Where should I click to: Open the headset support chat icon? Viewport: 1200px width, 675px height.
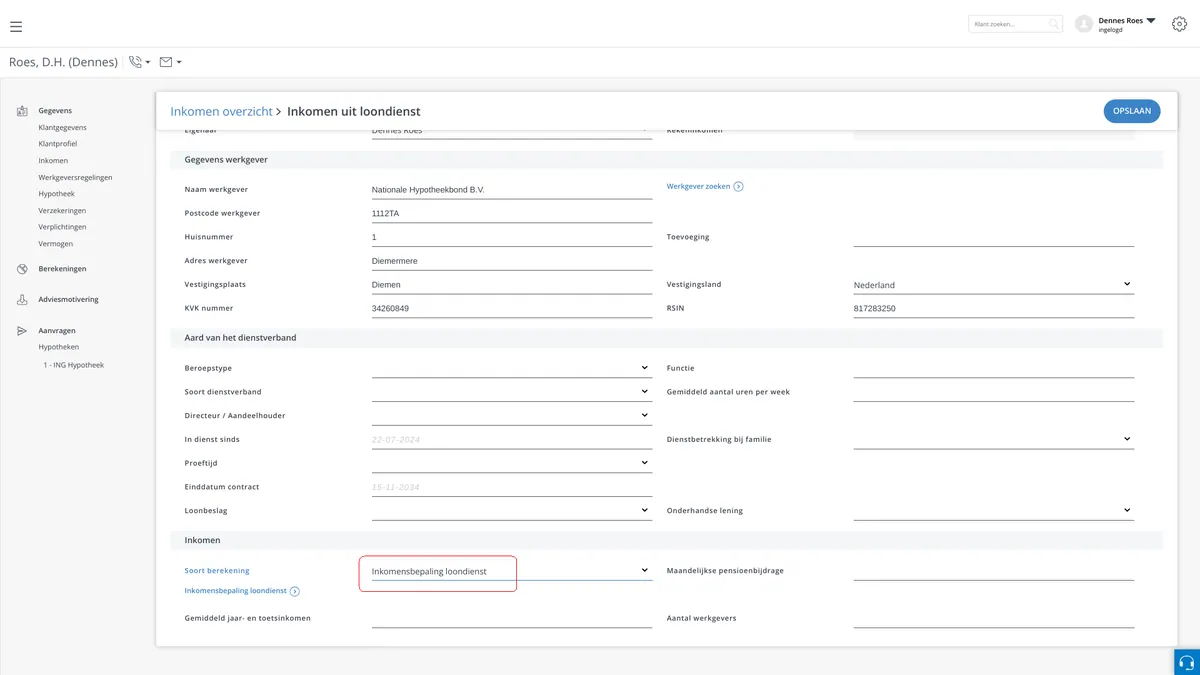[x=1187, y=662]
